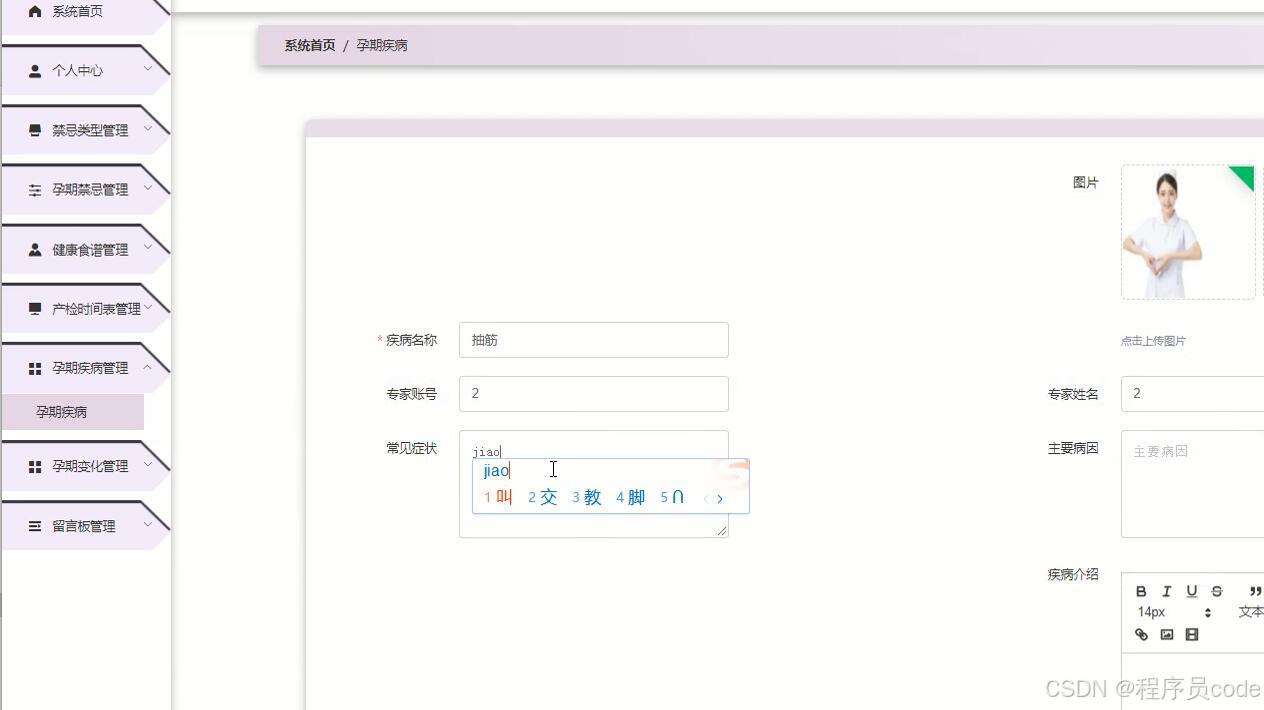Click the icon beside 健康食谱管理
The width and height of the screenshot is (1264, 710).
[36, 249]
